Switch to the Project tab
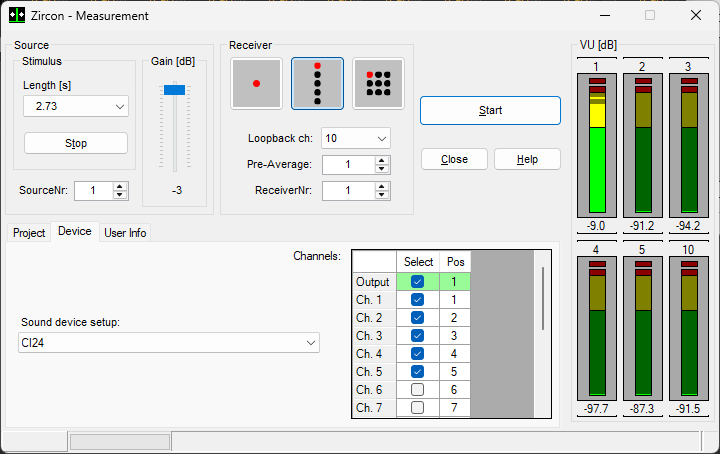720x454 pixels. click(29, 233)
